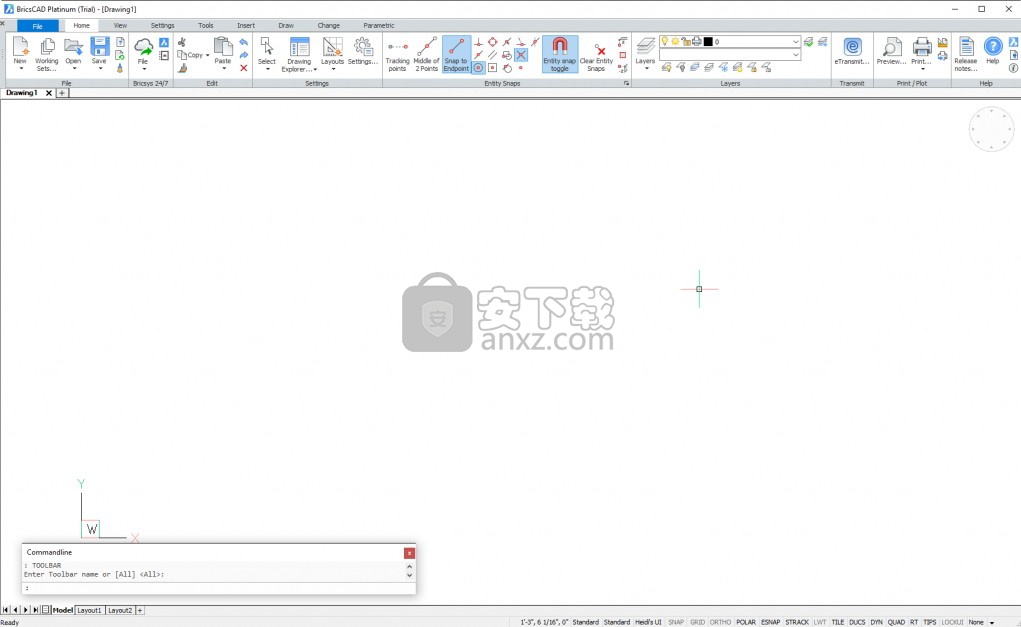Toggle the Entity snap magnet button
The width and height of the screenshot is (1021, 627).
559,54
